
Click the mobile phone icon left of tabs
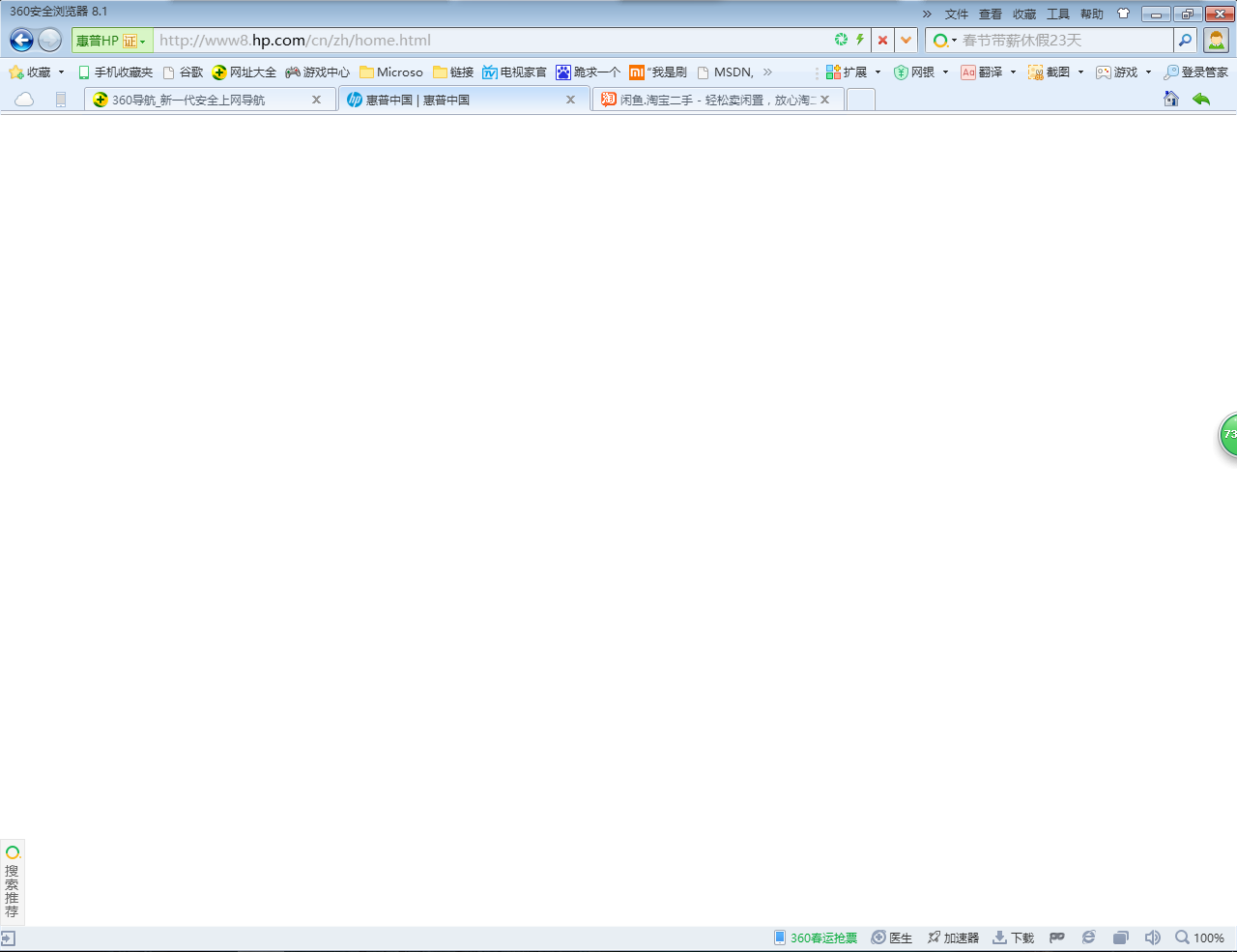(x=61, y=100)
